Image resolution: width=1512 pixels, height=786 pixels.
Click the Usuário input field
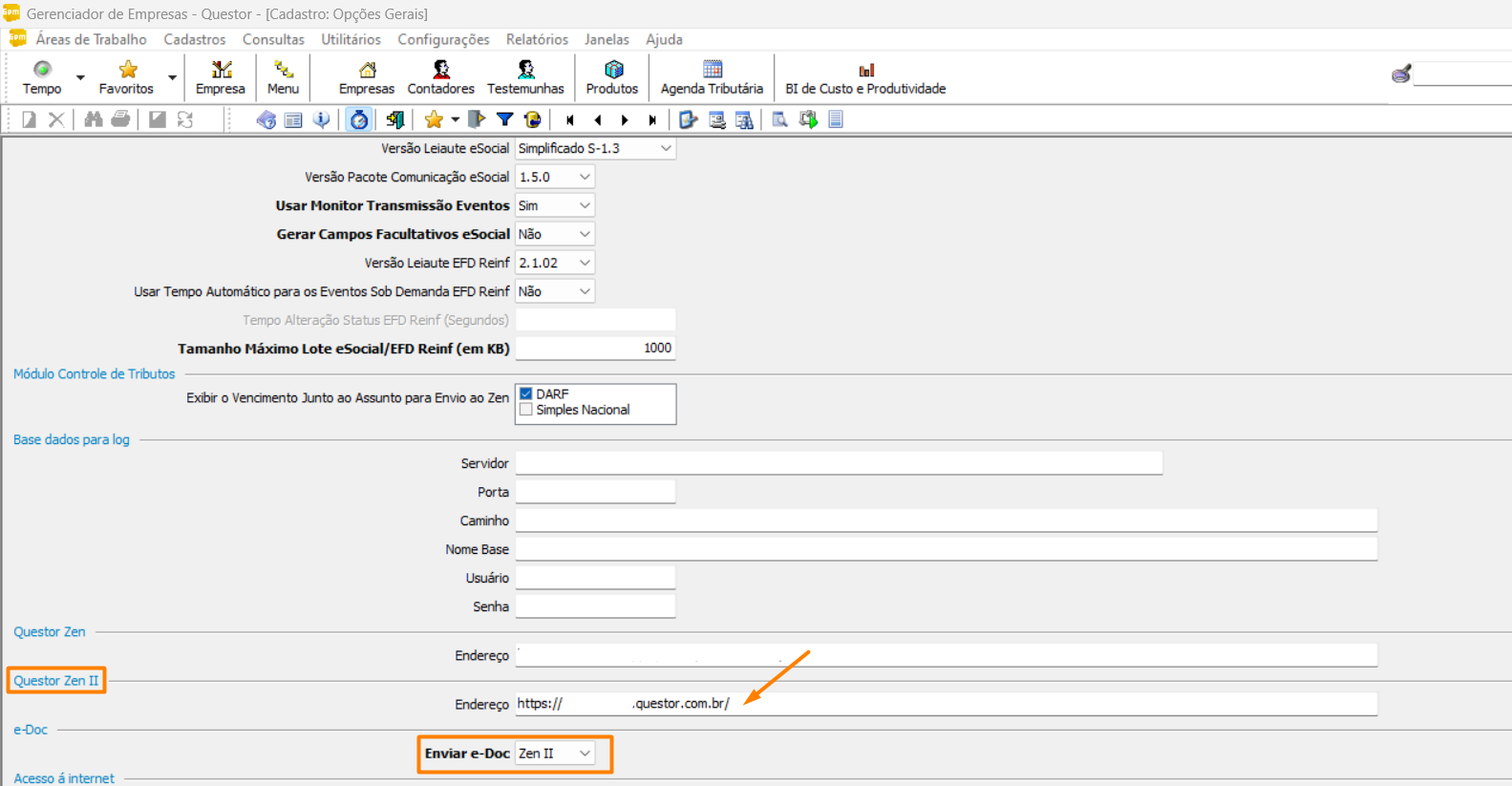(x=595, y=578)
